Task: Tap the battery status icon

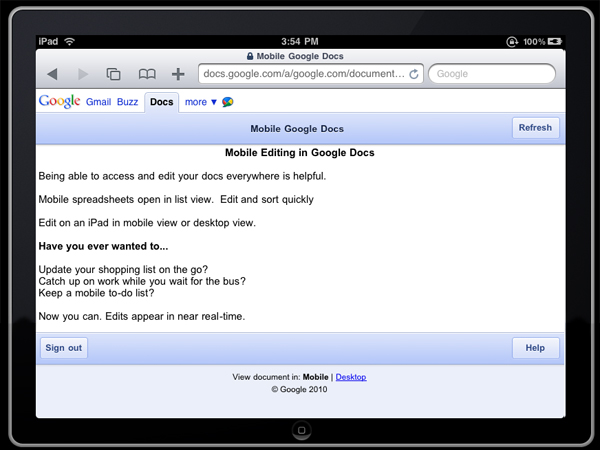Action: tap(555, 41)
